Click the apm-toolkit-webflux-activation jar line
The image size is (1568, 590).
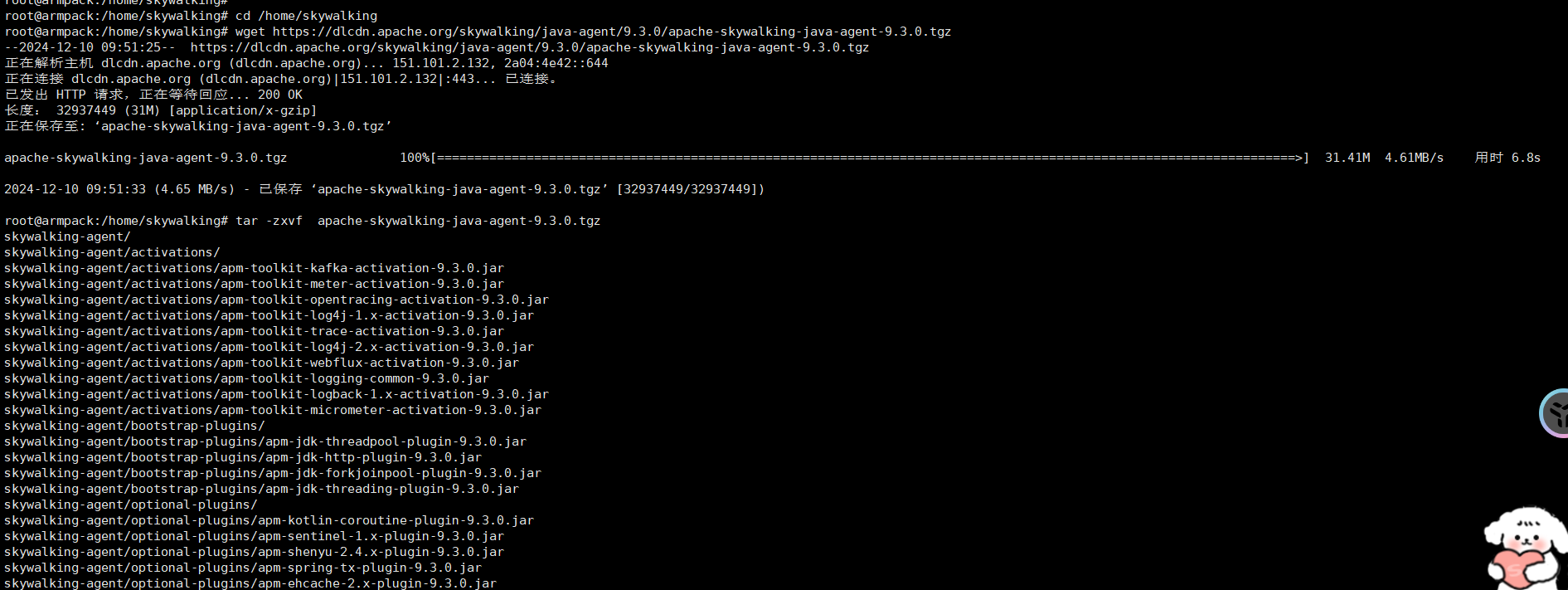(261, 363)
